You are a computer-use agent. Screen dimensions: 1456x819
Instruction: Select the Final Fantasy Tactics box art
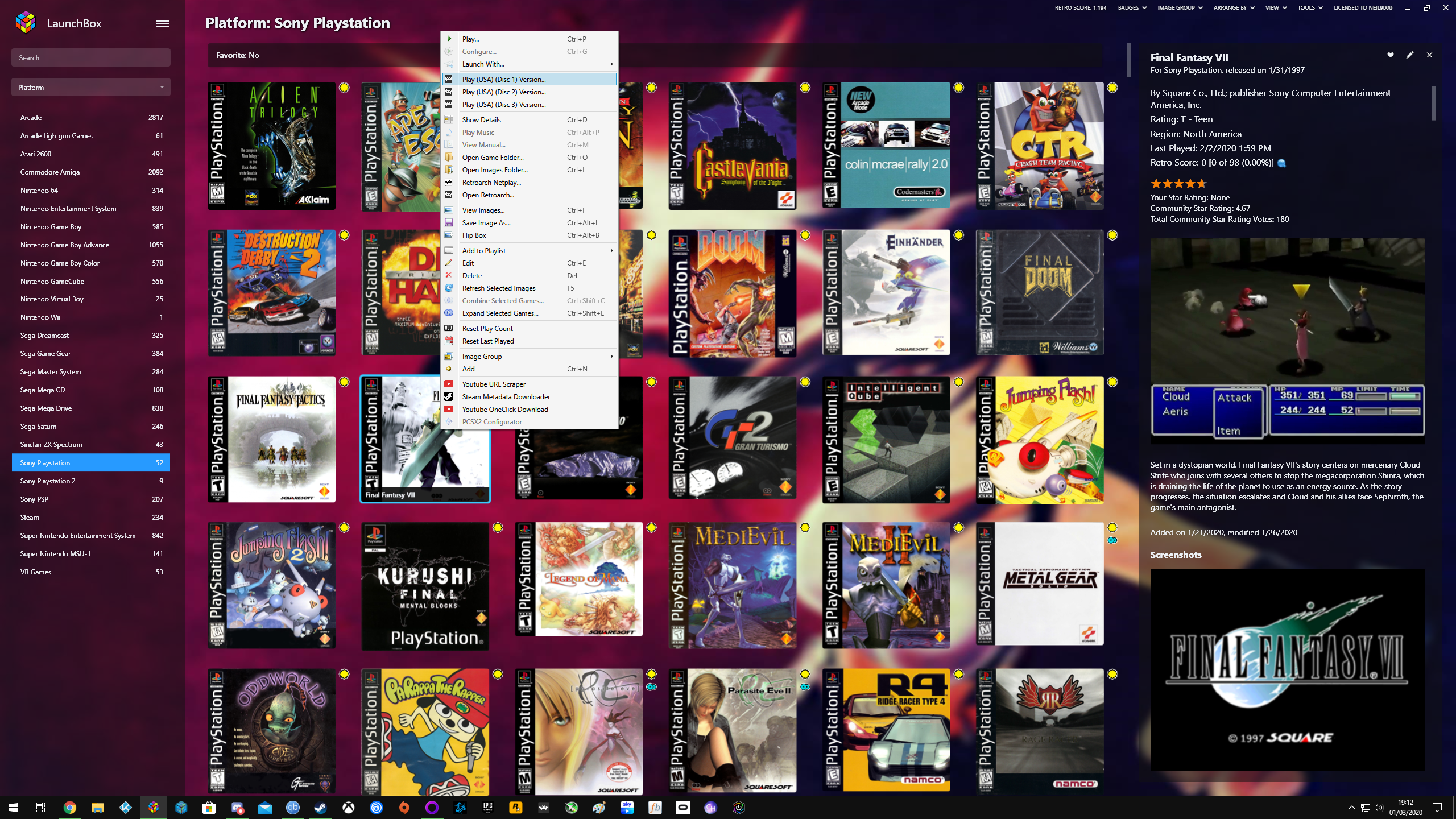tap(271, 439)
